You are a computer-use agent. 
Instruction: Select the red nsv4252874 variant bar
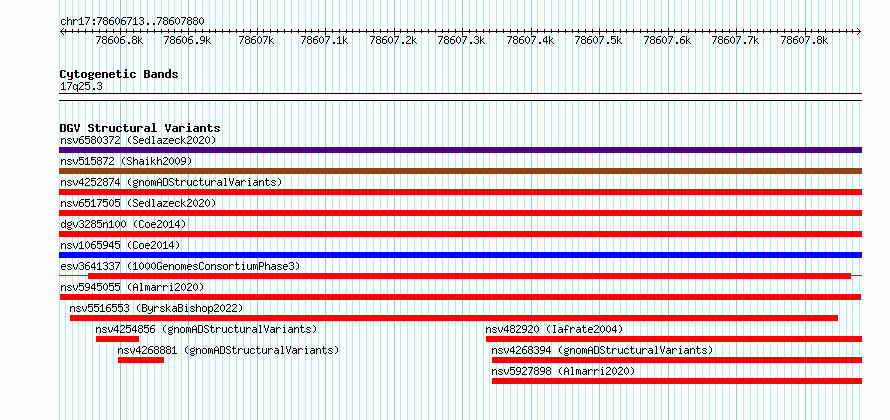point(460,192)
